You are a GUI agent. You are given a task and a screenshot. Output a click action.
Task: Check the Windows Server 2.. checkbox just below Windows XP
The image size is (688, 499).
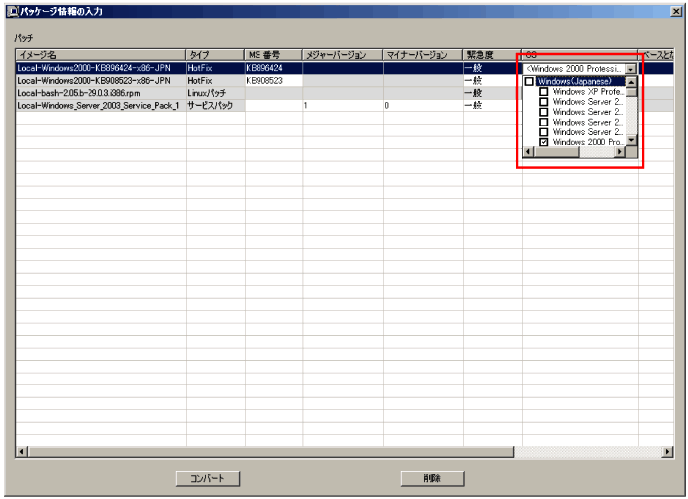point(544,102)
